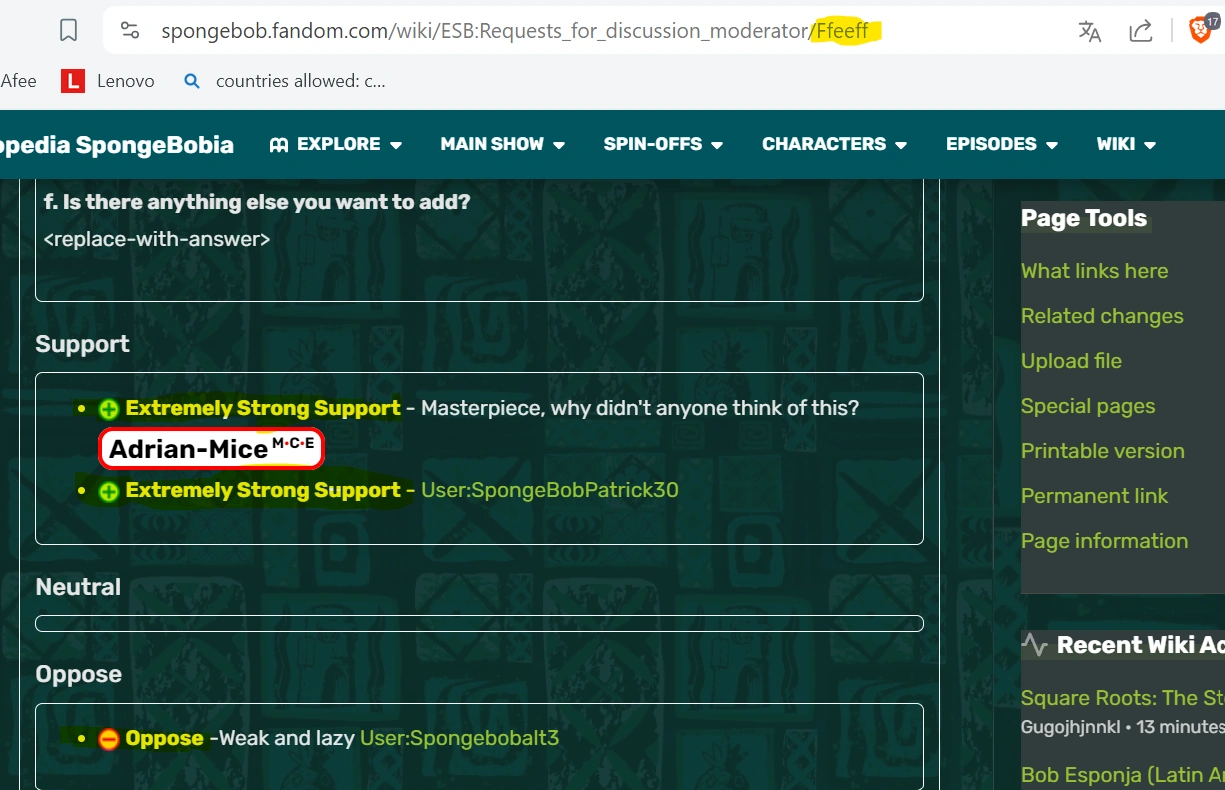Click the red Oppose vote icon

click(106, 738)
